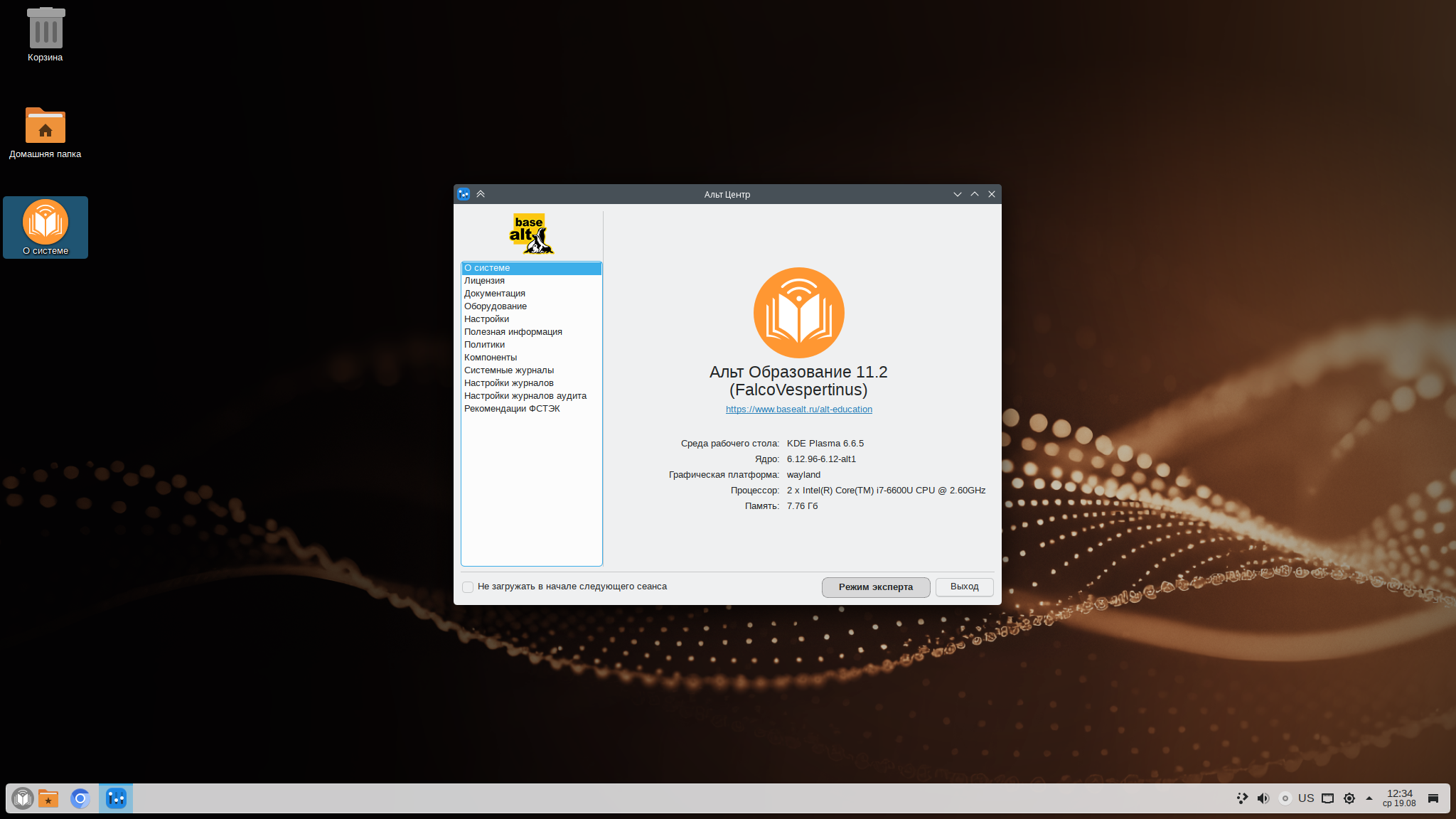The width and height of the screenshot is (1456, 819).
Task: Enable Не загружать в начале следующего сеанса
Action: [x=468, y=587]
